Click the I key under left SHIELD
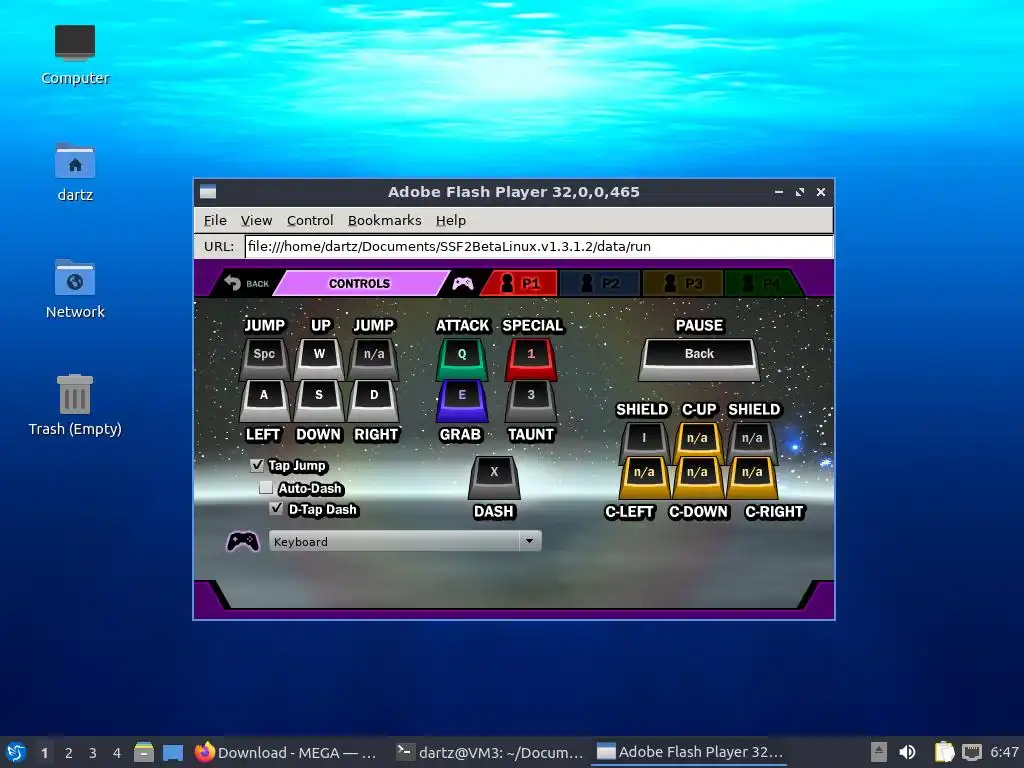The image size is (1024, 768). 644,441
